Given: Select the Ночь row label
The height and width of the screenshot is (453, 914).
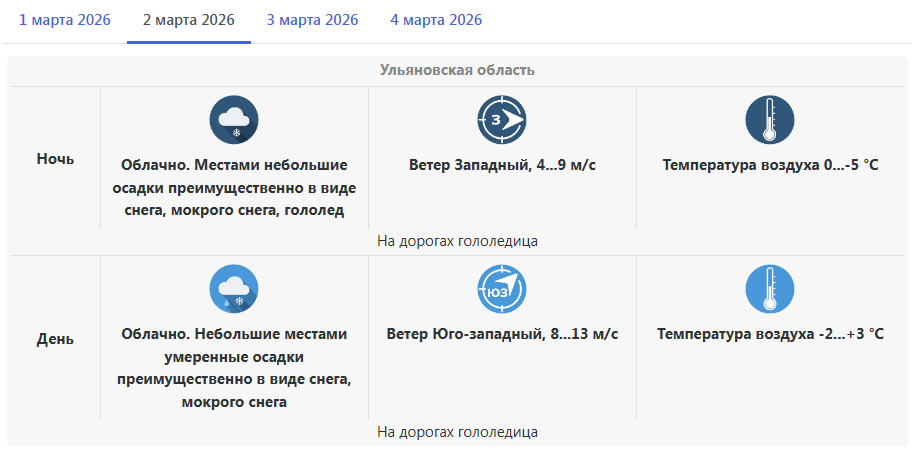Looking at the screenshot, I should 55,158.
